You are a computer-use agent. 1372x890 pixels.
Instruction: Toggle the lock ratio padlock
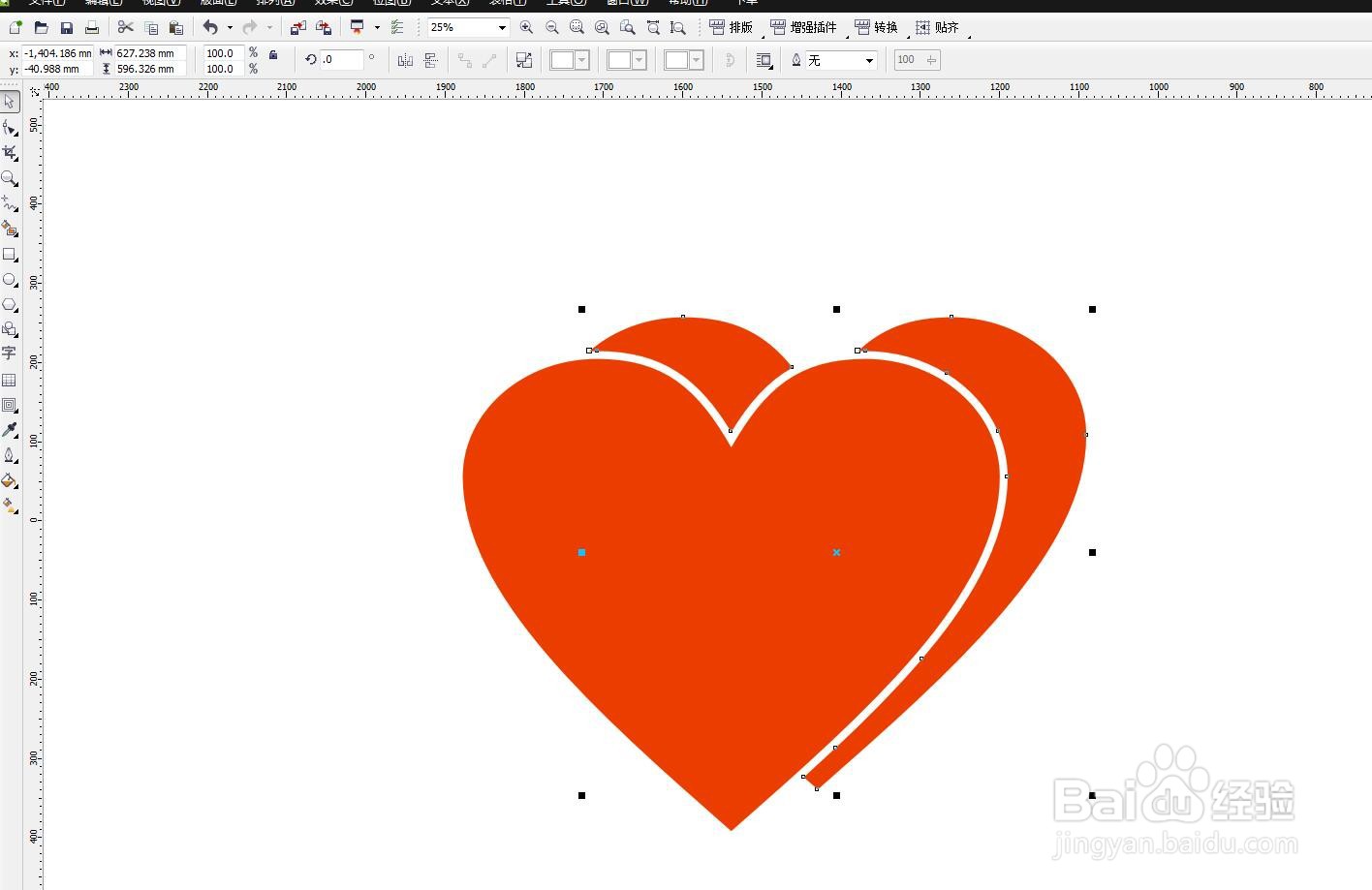click(273, 54)
